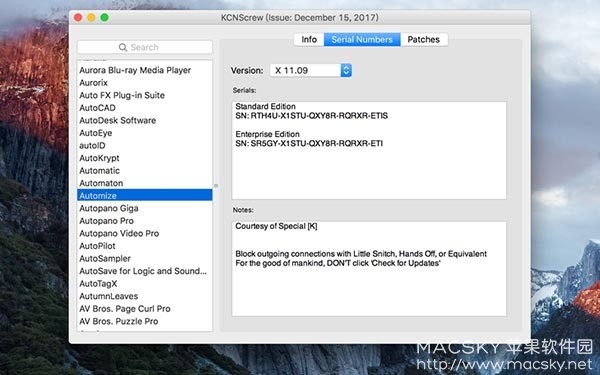Click the green zoom window button

tap(104, 18)
